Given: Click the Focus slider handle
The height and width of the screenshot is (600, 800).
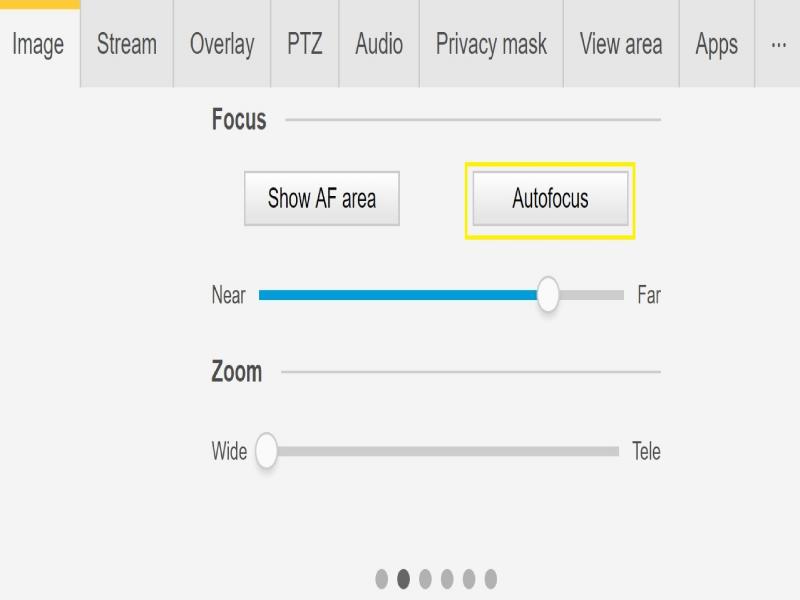Looking at the screenshot, I should 548,295.
